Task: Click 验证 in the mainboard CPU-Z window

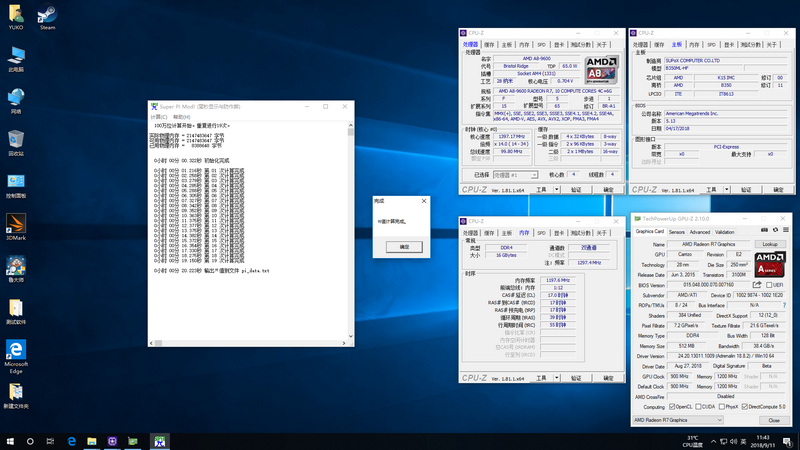Action: (x=746, y=190)
